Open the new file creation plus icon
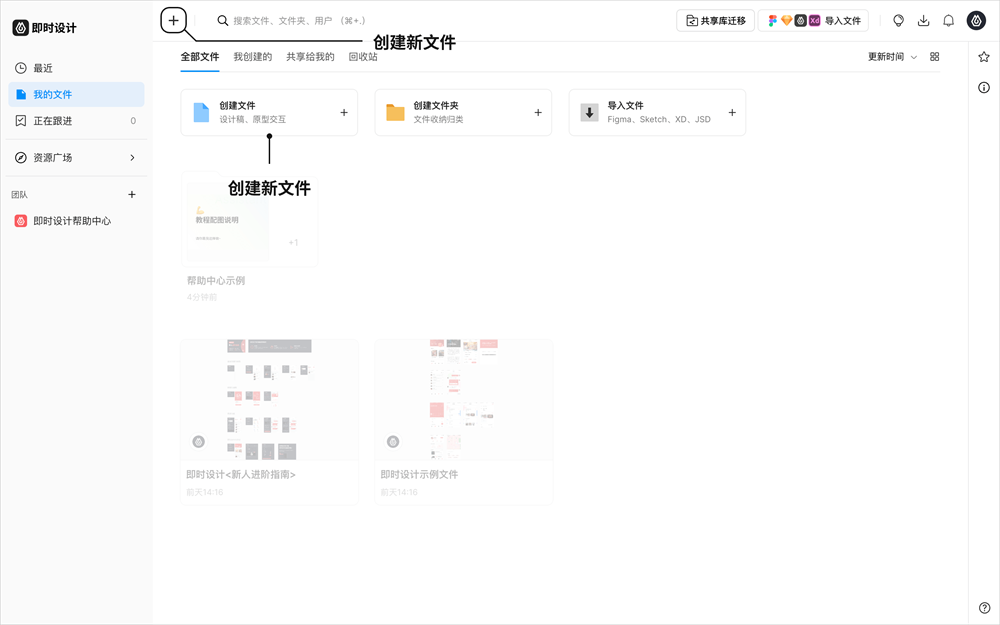1000x625 pixels. tap(175, 20)
